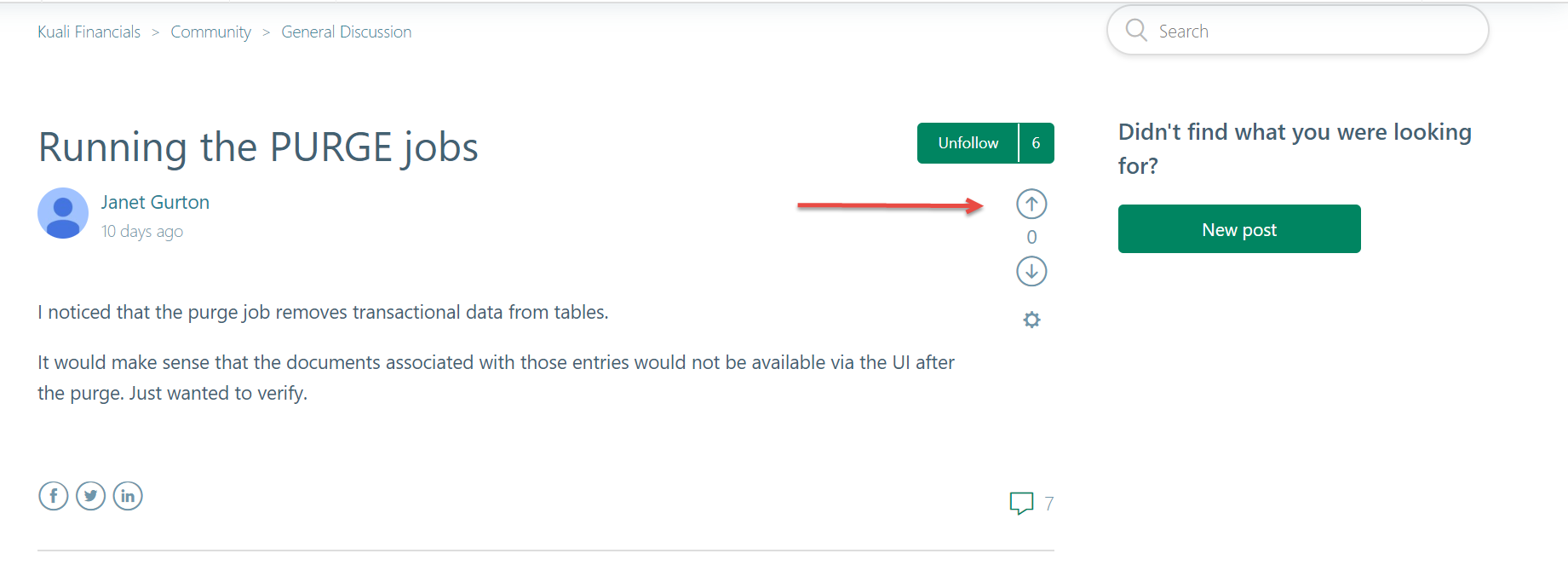The image size is (1568, 565).
Task: Click the comments speech bubble icon
Action: click(x=1021, y=503)
